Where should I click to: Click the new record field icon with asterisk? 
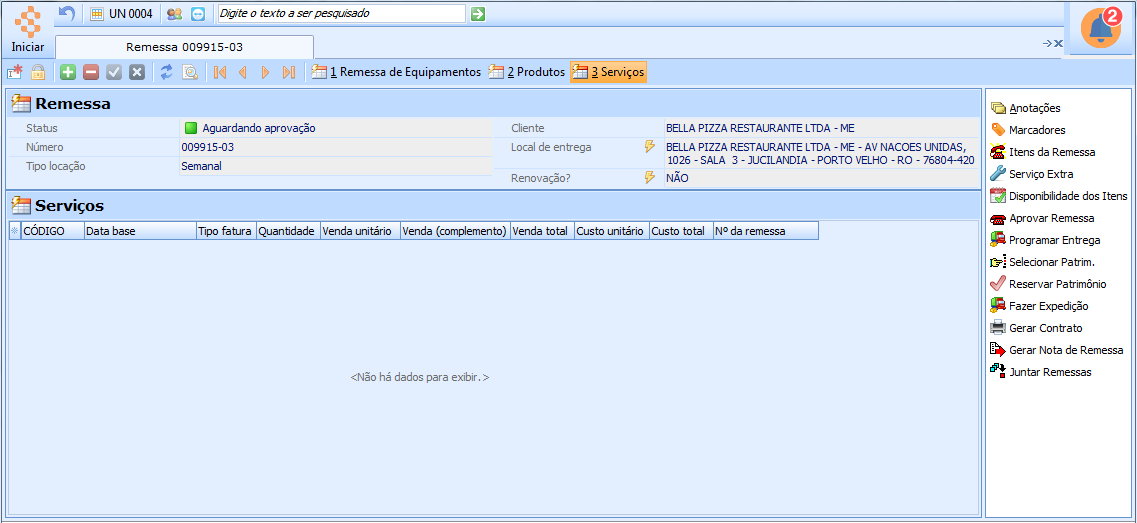[15, 72]
